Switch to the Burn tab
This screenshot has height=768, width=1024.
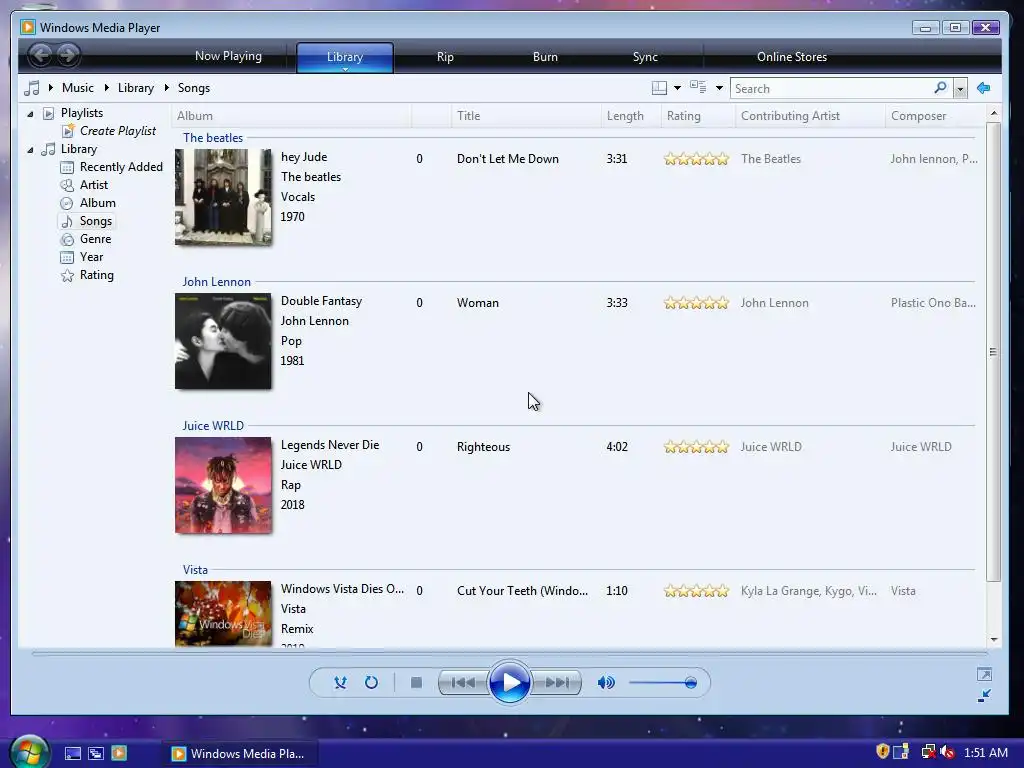click(x=545, y=57)
